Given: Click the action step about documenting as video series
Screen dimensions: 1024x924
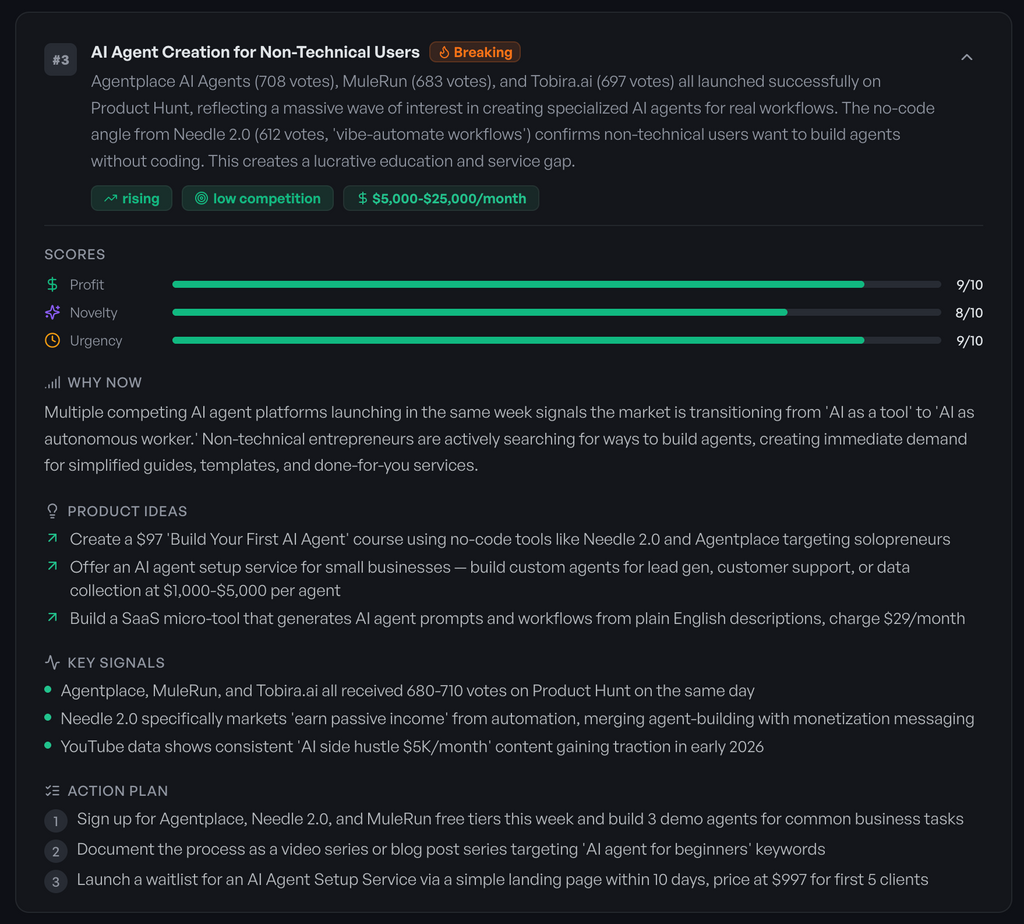Looking at the screenshot, I should (x=451, y=850).
